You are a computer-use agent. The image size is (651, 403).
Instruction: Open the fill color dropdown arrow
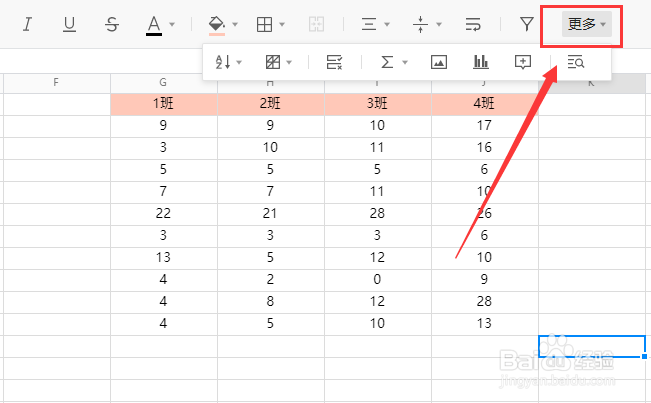(235, 24)
